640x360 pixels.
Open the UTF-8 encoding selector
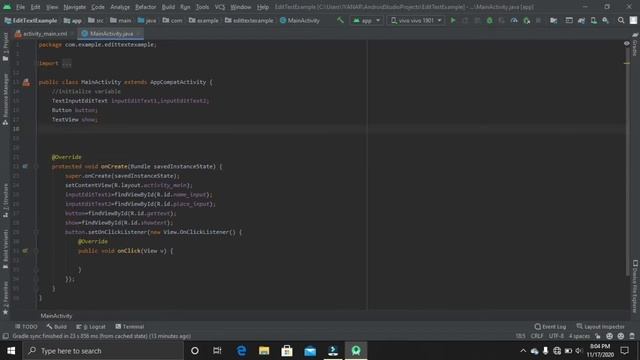556,336
